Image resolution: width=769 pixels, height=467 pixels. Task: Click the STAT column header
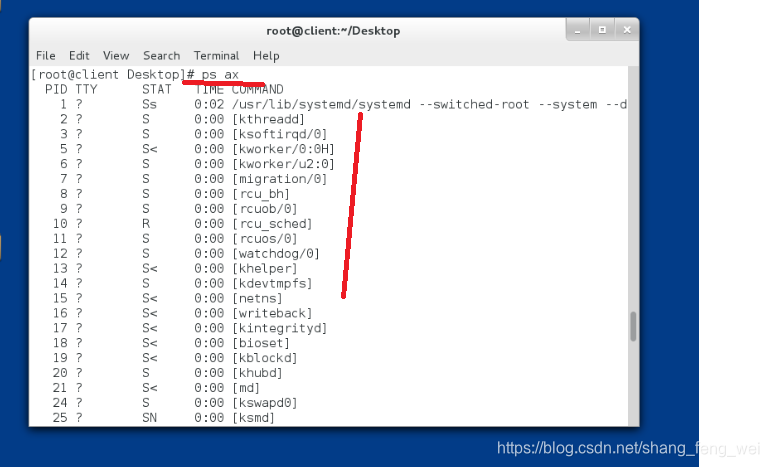[156, 89]
